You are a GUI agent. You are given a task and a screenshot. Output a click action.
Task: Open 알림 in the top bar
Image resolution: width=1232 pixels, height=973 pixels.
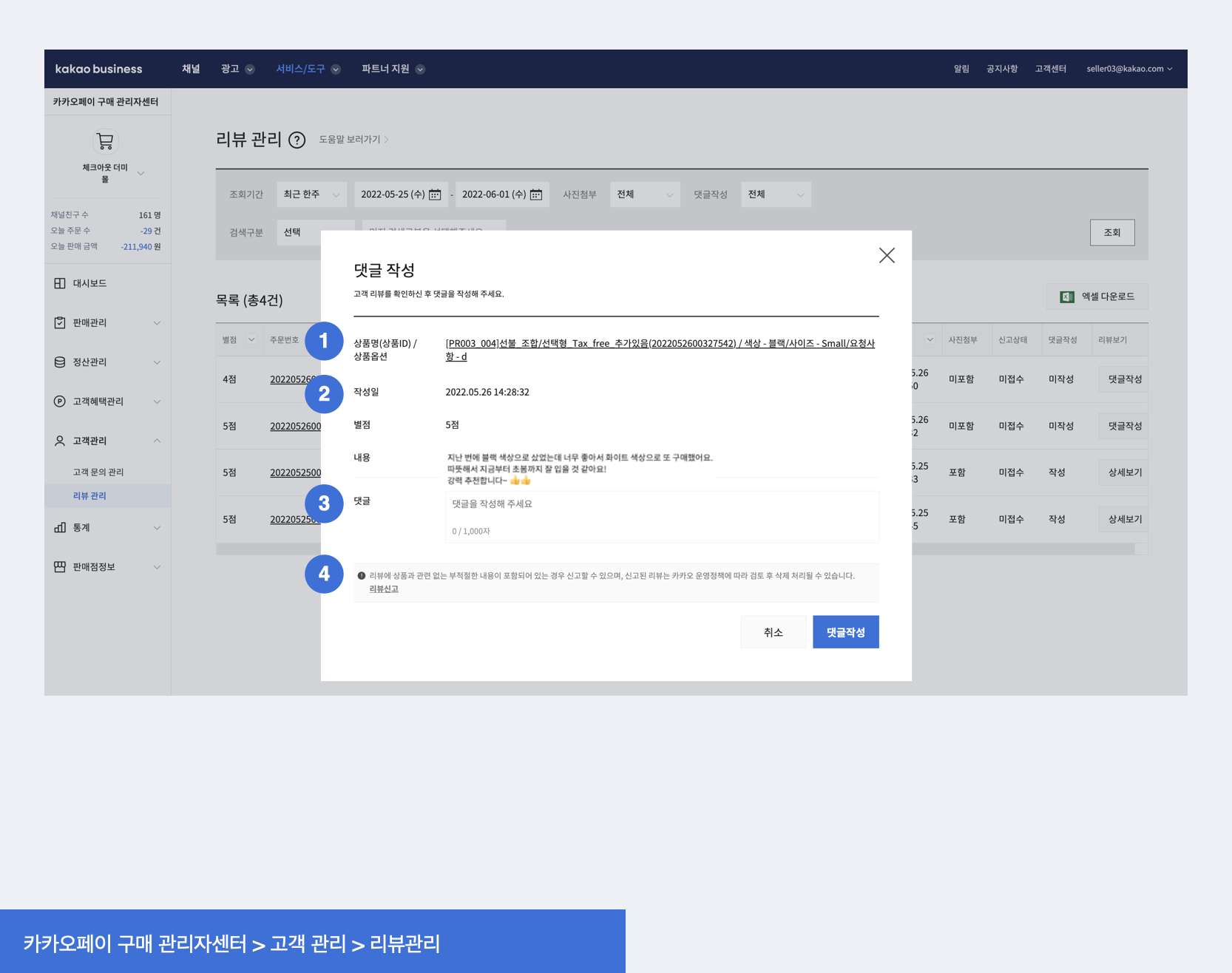(961, 69)
